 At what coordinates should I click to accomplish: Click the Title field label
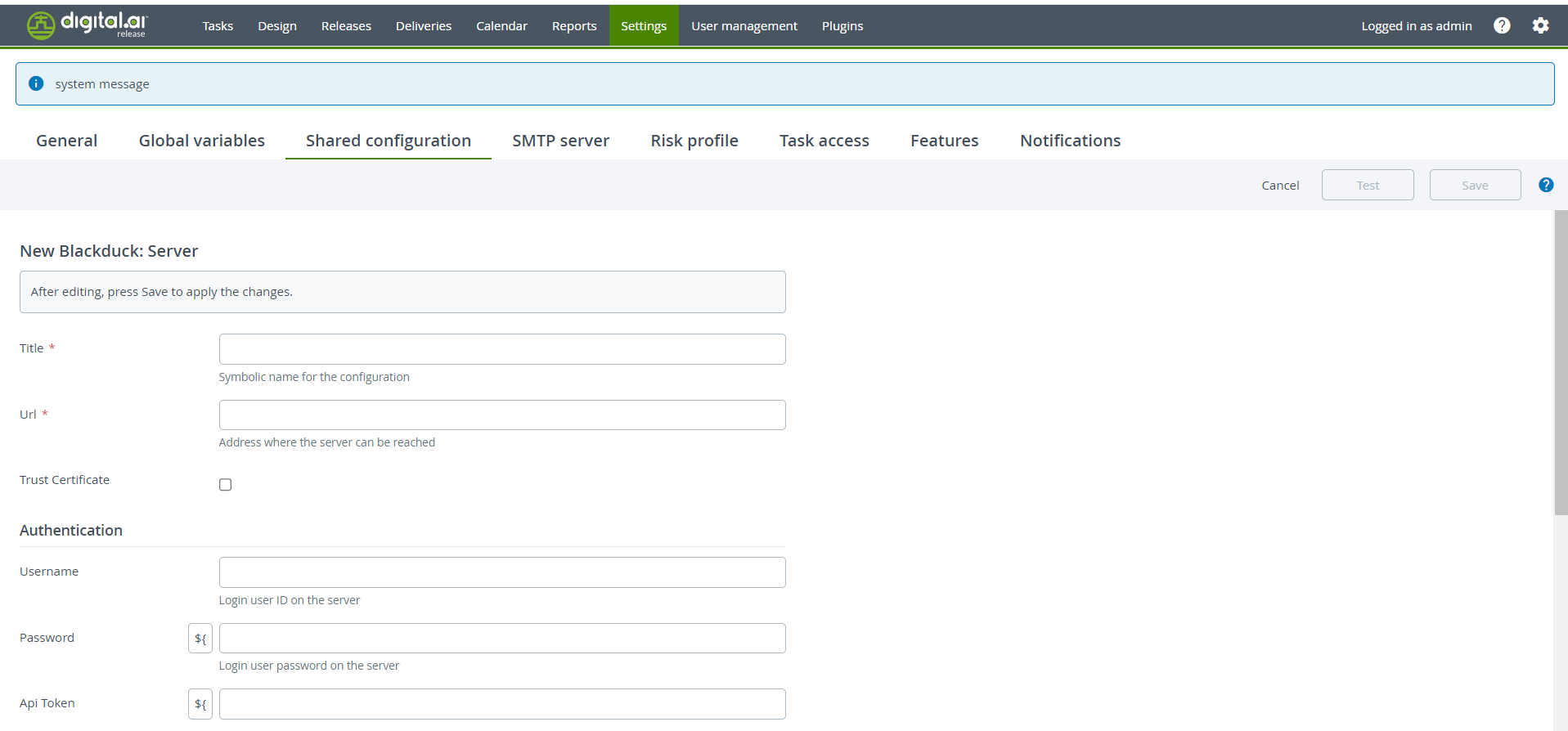click(x=32, y=348)
